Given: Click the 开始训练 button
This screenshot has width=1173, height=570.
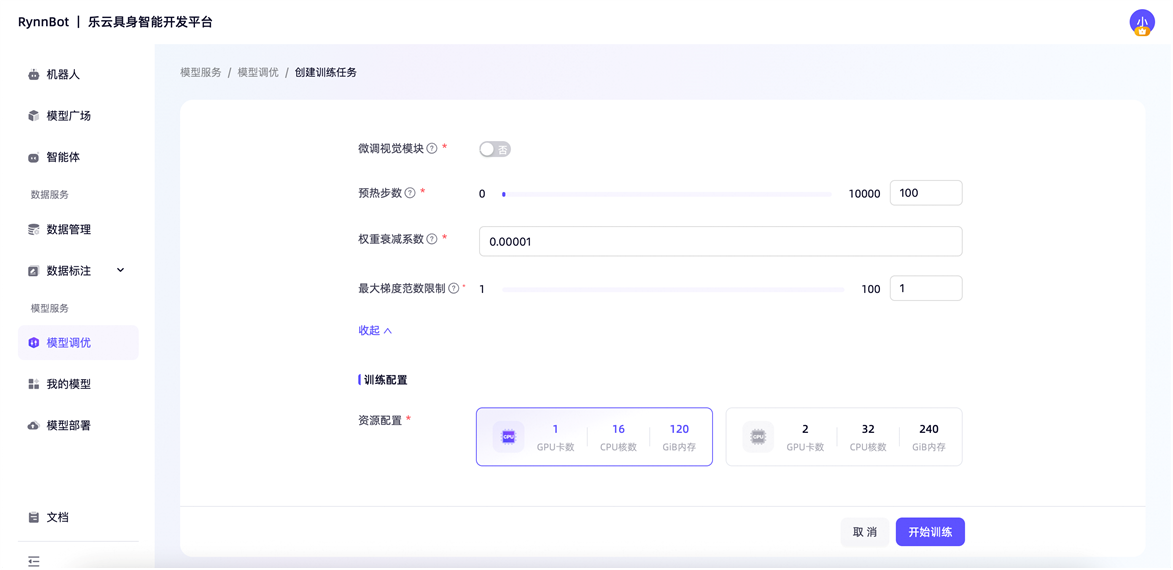Looking at the screenshot, I should (x=930, y=533).
